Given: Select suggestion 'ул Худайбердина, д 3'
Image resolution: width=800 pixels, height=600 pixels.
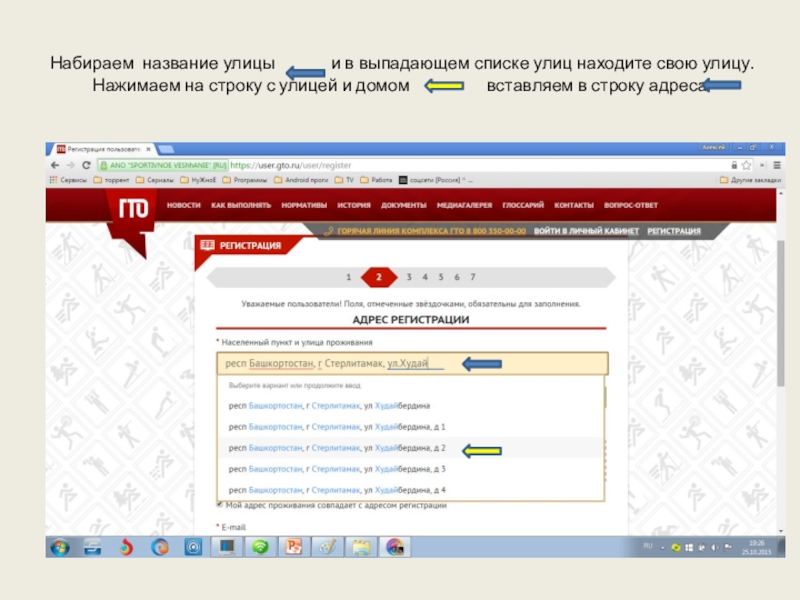Looking at the screenshot, I should 411,468.
